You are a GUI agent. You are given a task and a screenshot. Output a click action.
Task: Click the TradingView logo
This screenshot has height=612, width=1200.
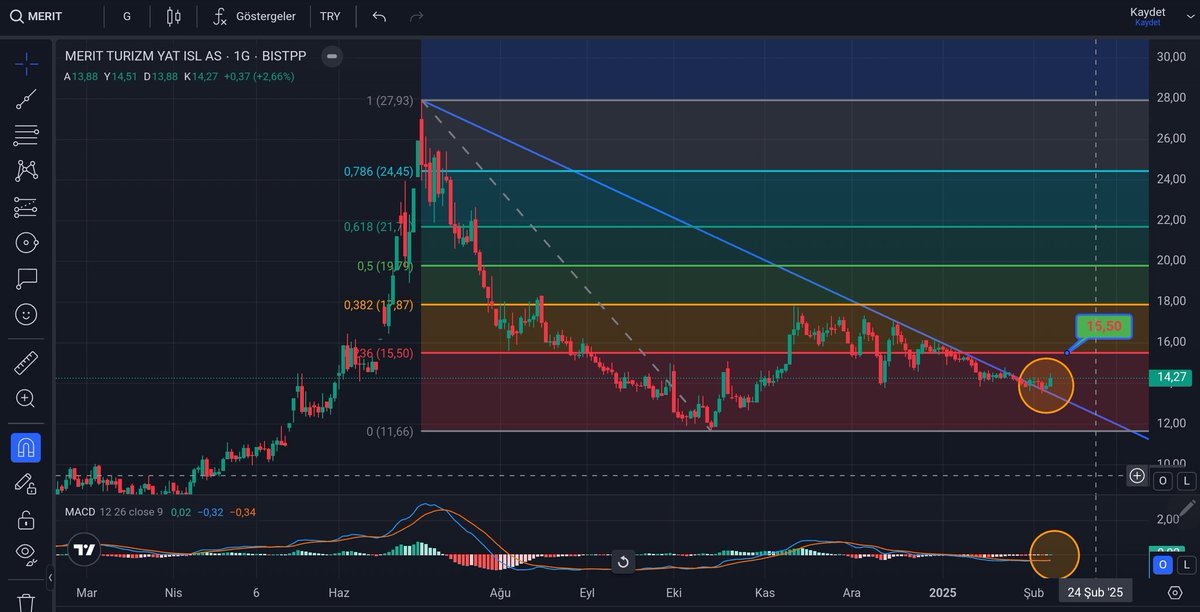click(x=84, y=550)
